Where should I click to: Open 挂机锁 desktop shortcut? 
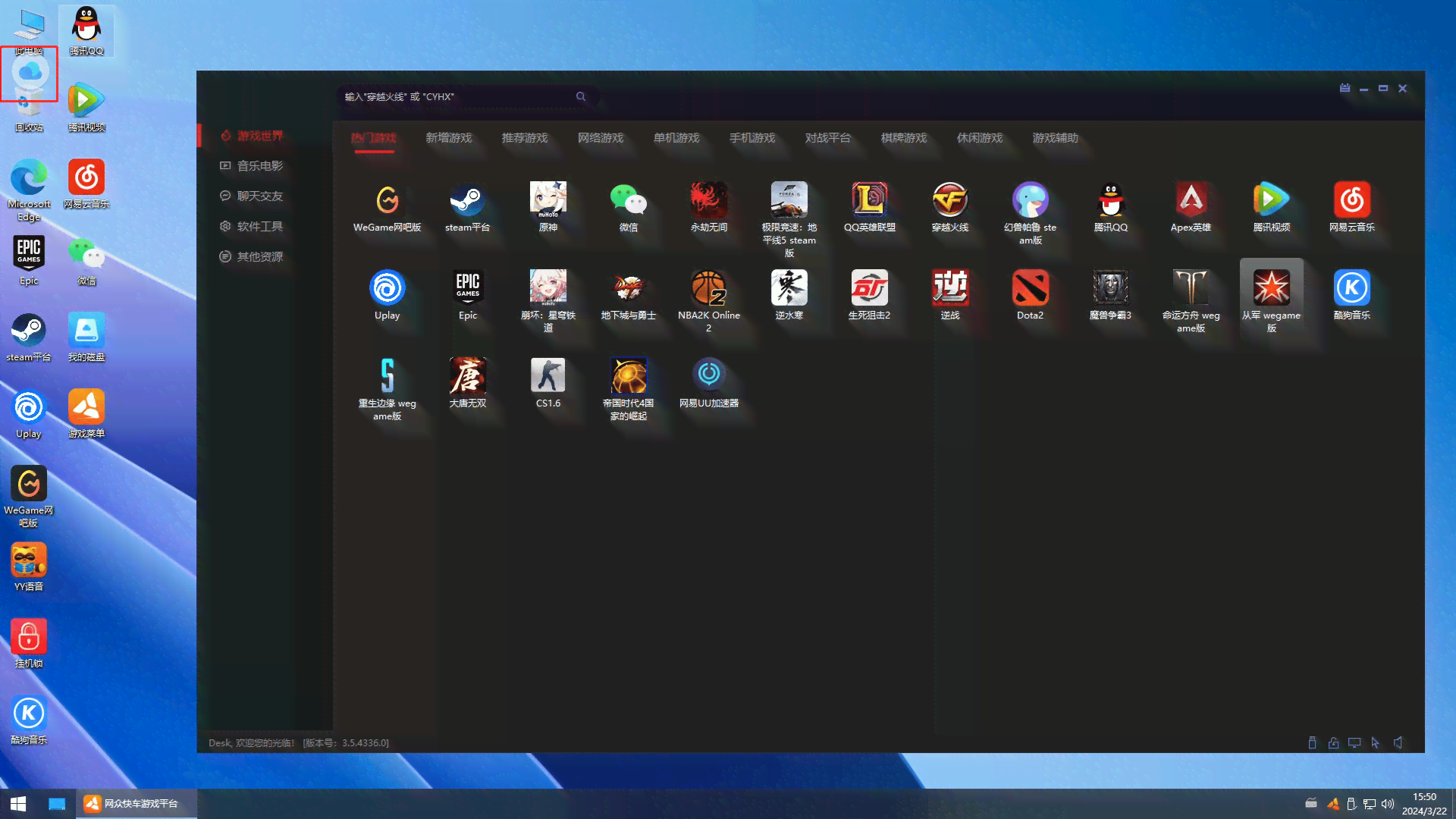[29, 644]
